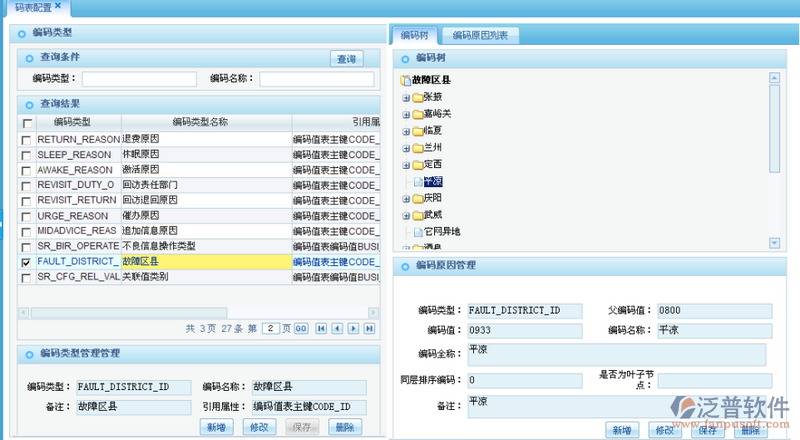Check the RETURN_REASON row checkbox
This screenshot has height=440, width=800.
(x=26, y=139)
